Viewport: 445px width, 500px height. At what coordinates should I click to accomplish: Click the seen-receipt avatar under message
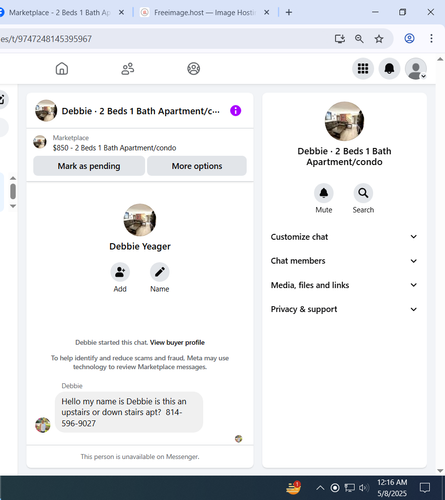point(238,439)
